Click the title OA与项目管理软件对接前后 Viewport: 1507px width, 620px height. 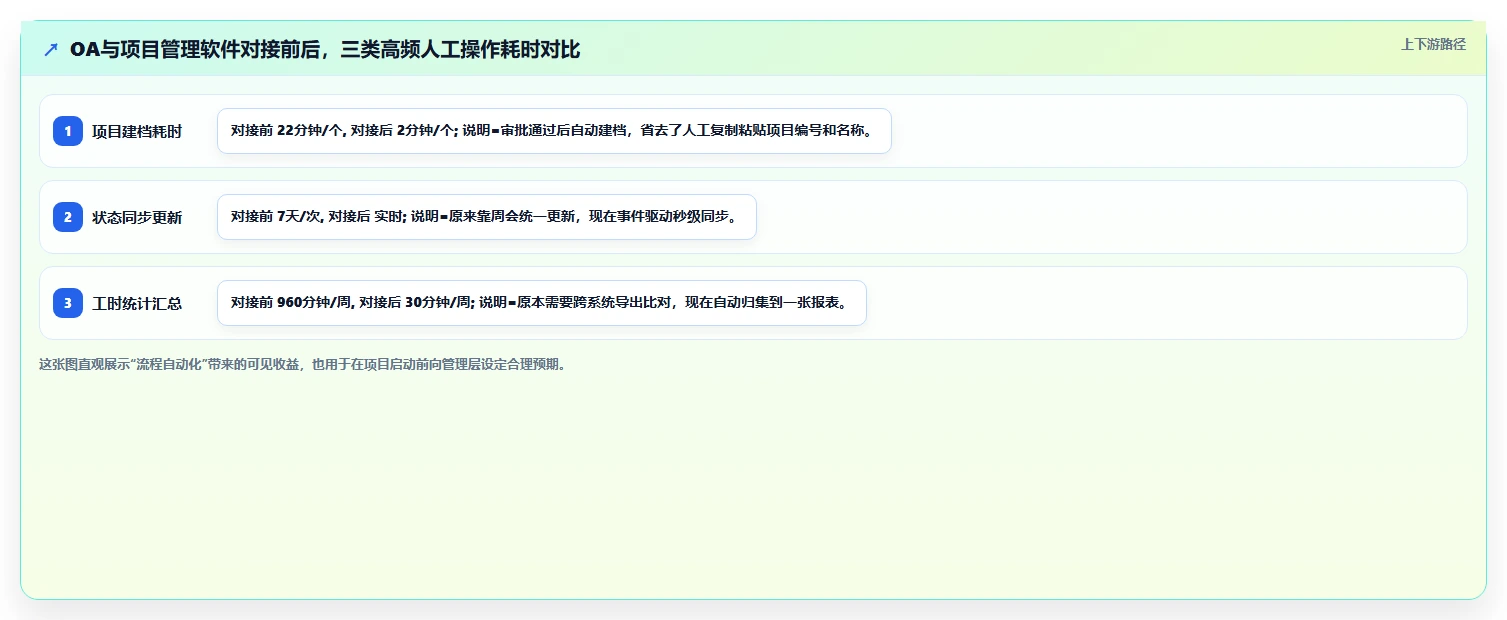coord(325,49)
